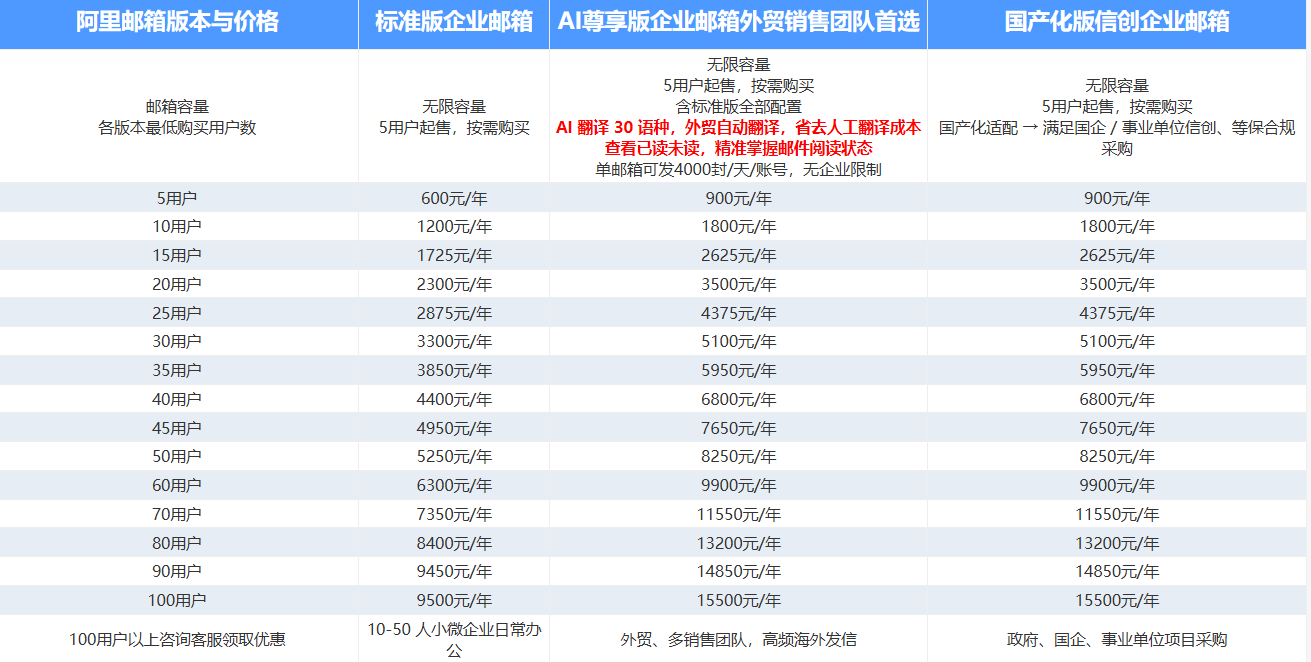Select the 40用户 row label
This screenshot has height=662, width=1311.
pos(178,400)
